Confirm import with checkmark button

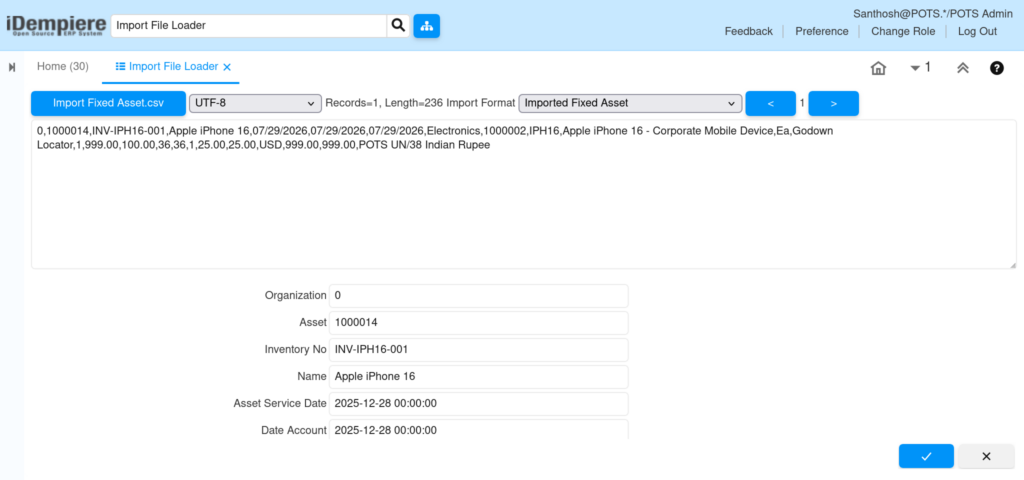(926, 456)
